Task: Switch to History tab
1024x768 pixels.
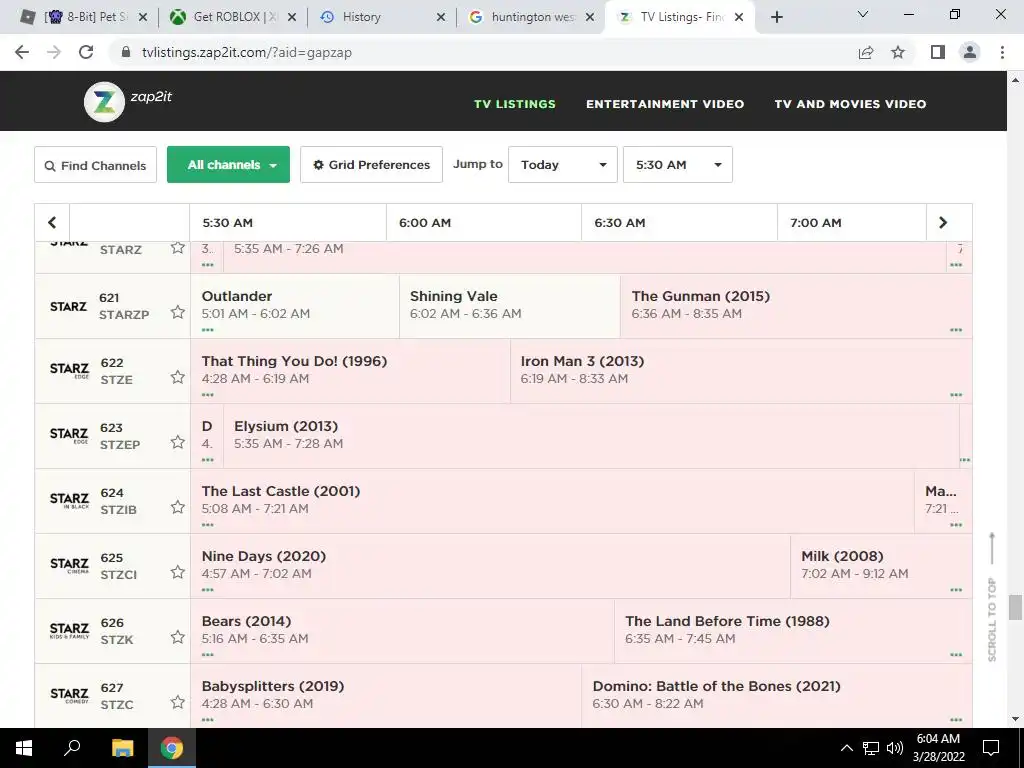Action: click(380, 17)
